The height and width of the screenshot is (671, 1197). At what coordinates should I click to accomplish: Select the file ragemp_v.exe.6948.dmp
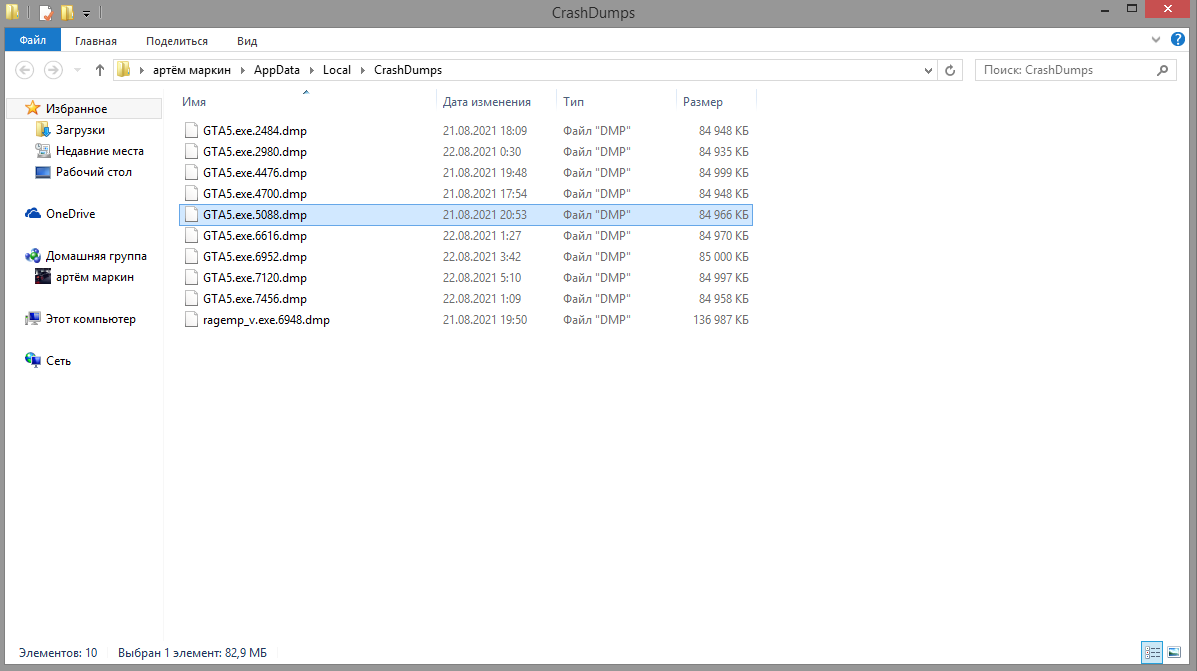point(265,320)
